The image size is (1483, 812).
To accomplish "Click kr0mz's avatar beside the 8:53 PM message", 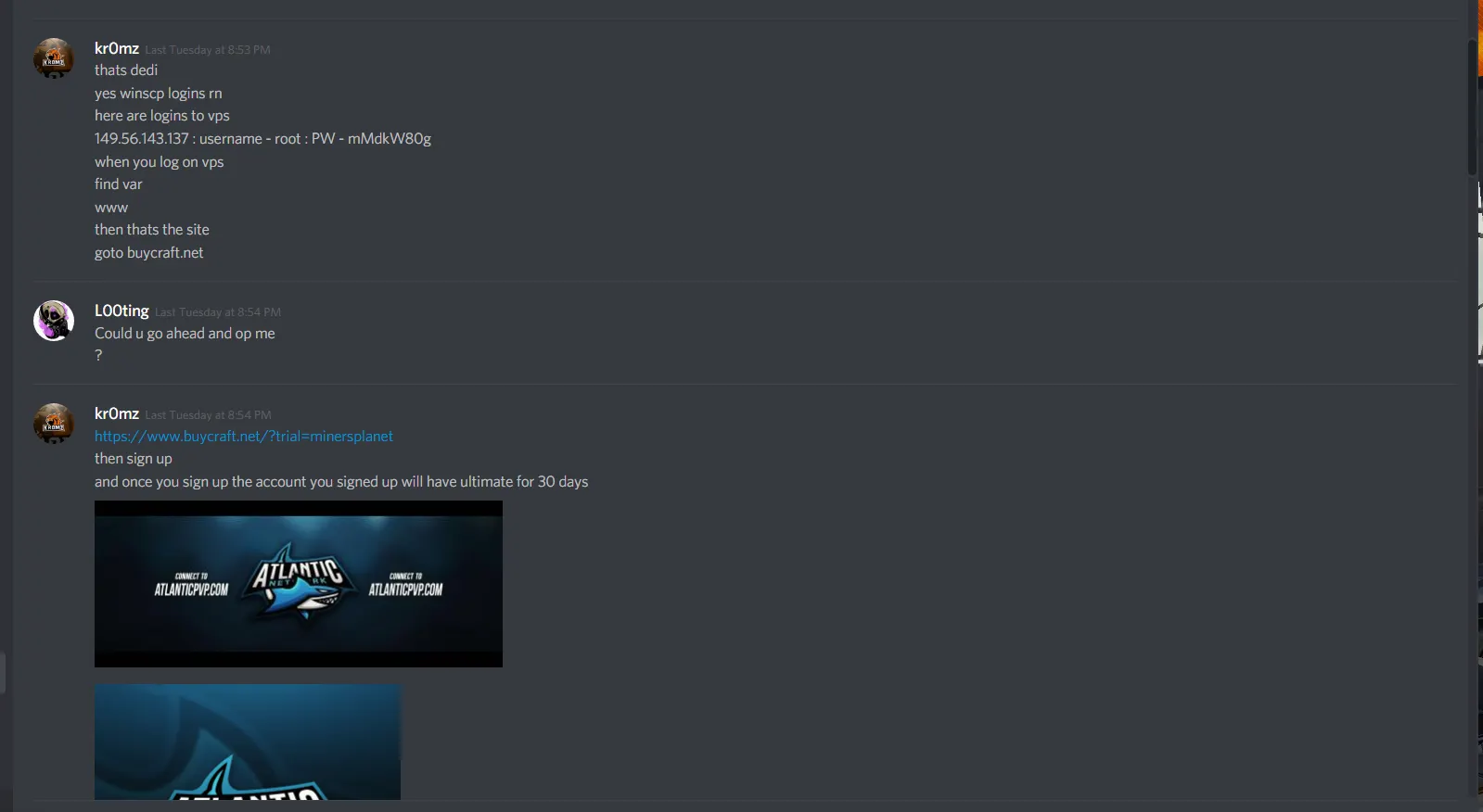I will click(x=54, y=58).
